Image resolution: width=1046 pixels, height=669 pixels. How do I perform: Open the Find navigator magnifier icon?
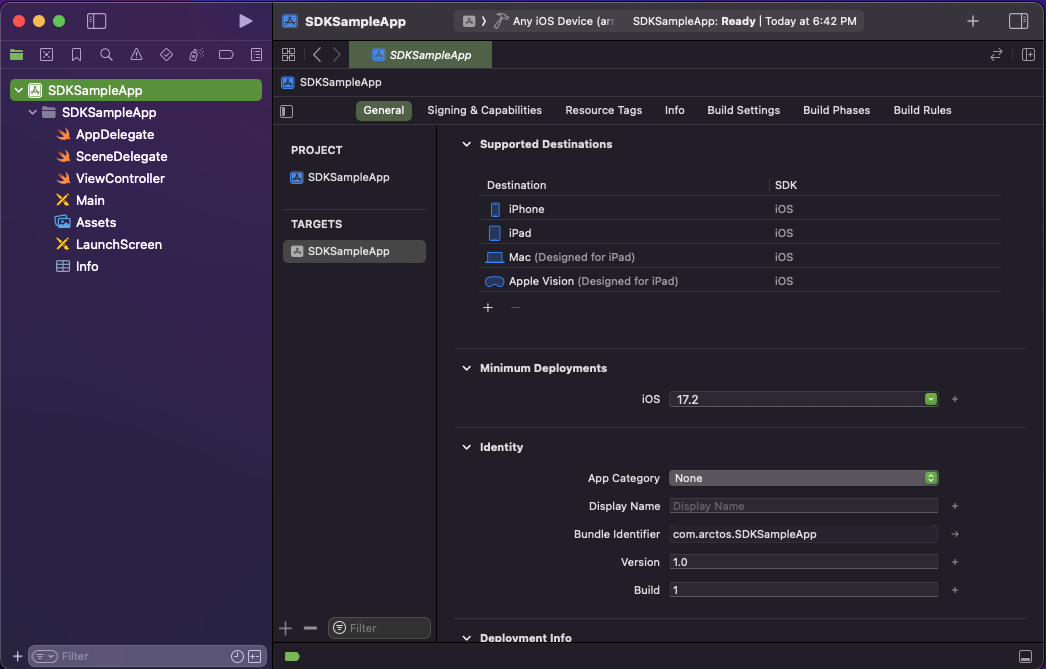click(106, 55)
